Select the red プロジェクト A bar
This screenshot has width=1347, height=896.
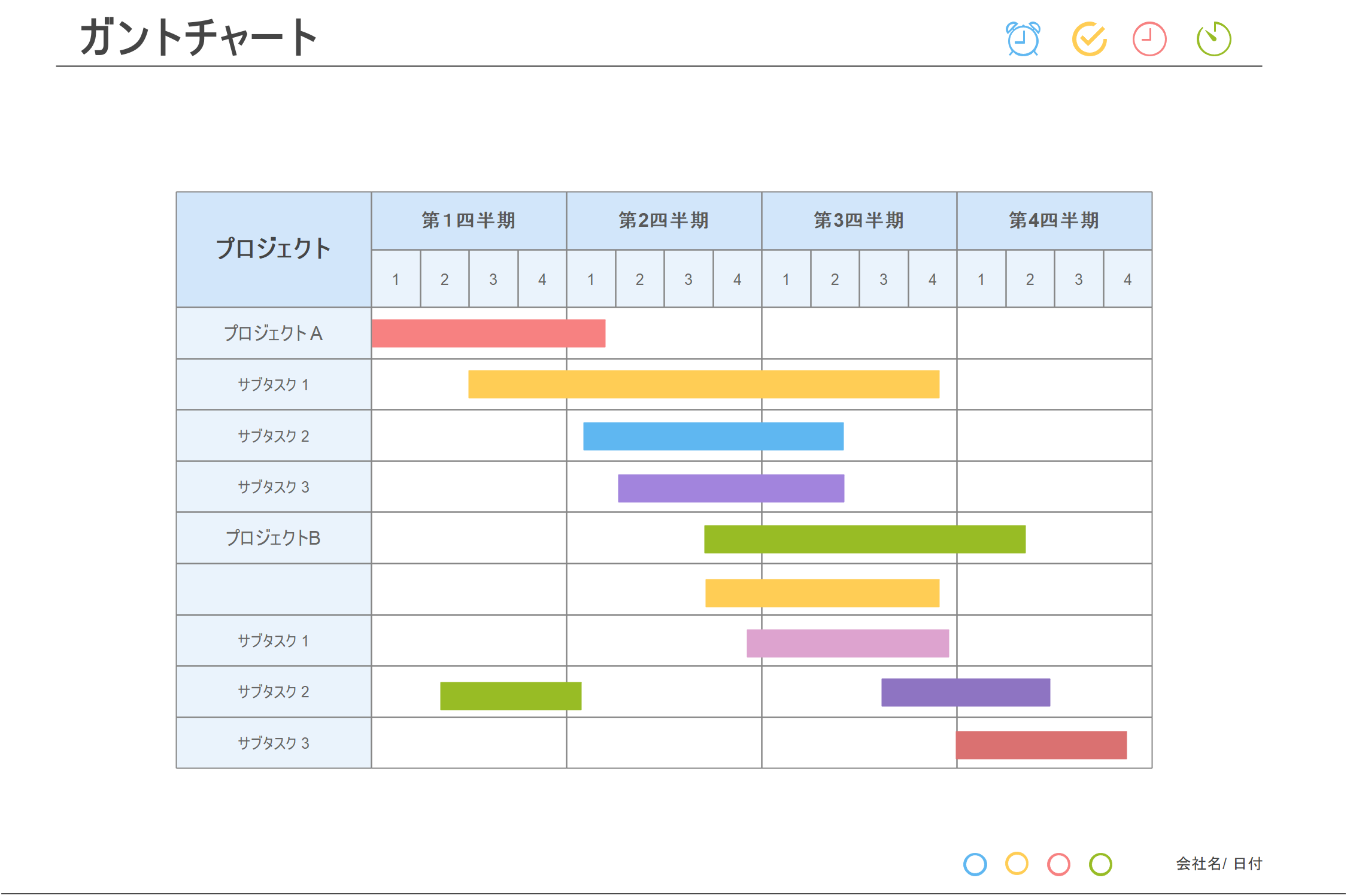pyautogui.click(x=488, y=333)
